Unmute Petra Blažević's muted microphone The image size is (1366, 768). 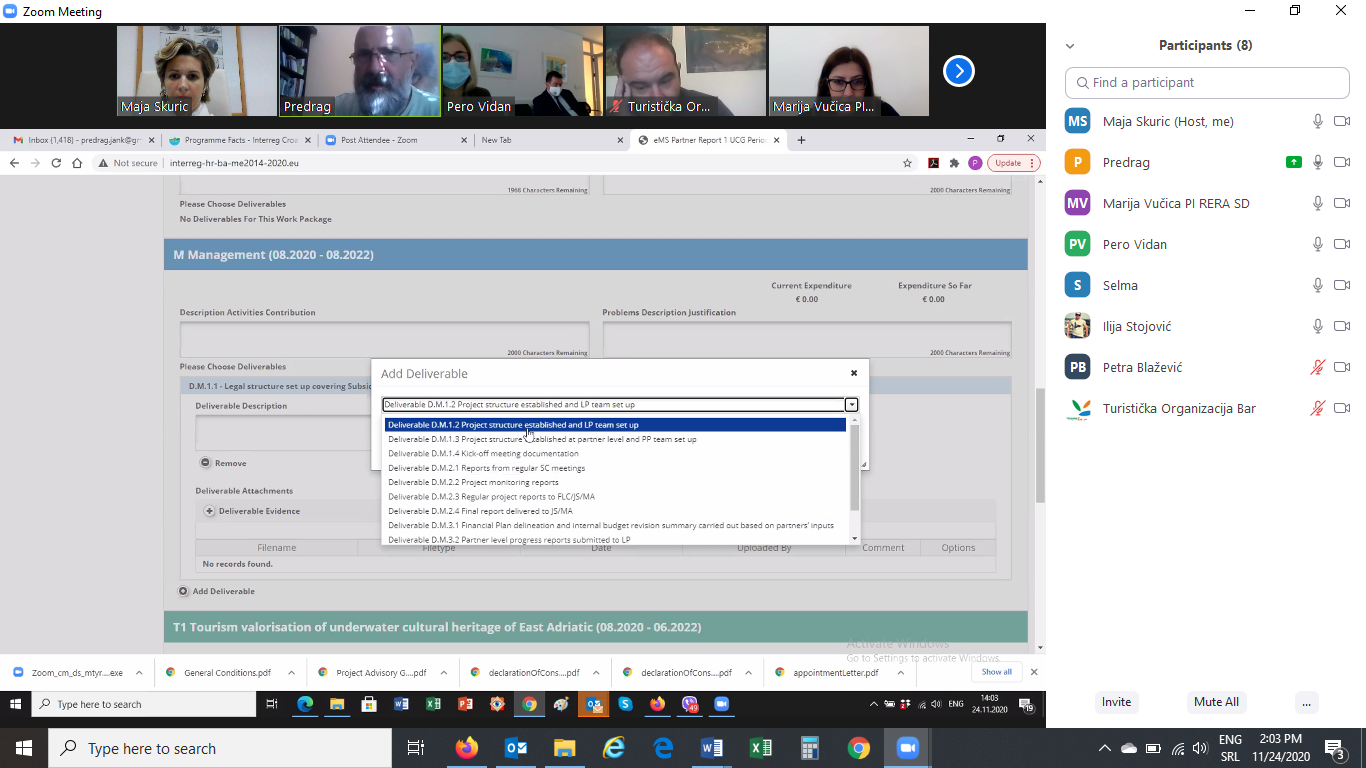pos(1318,367)
